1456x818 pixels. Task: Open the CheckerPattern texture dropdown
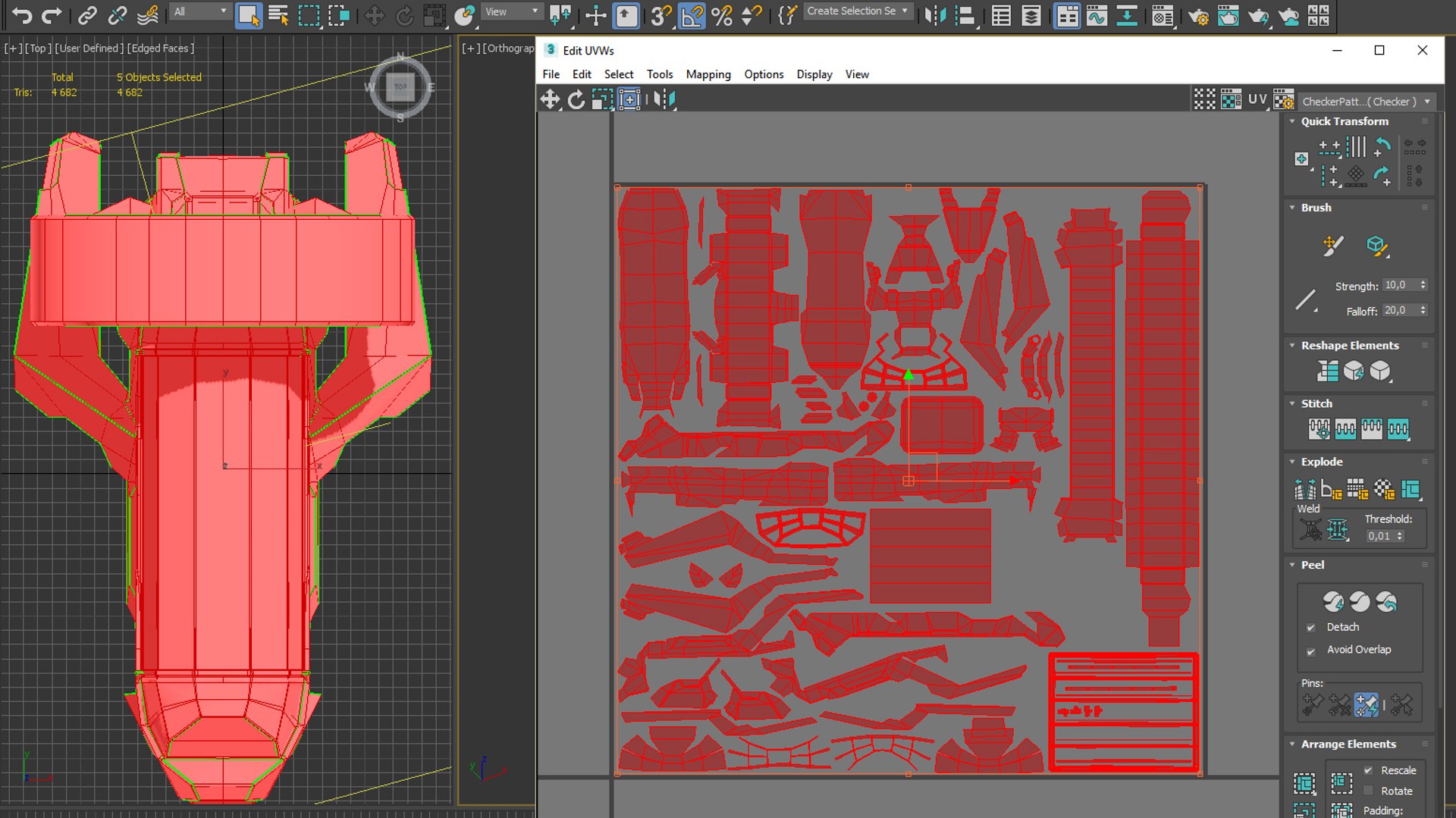1366,101
